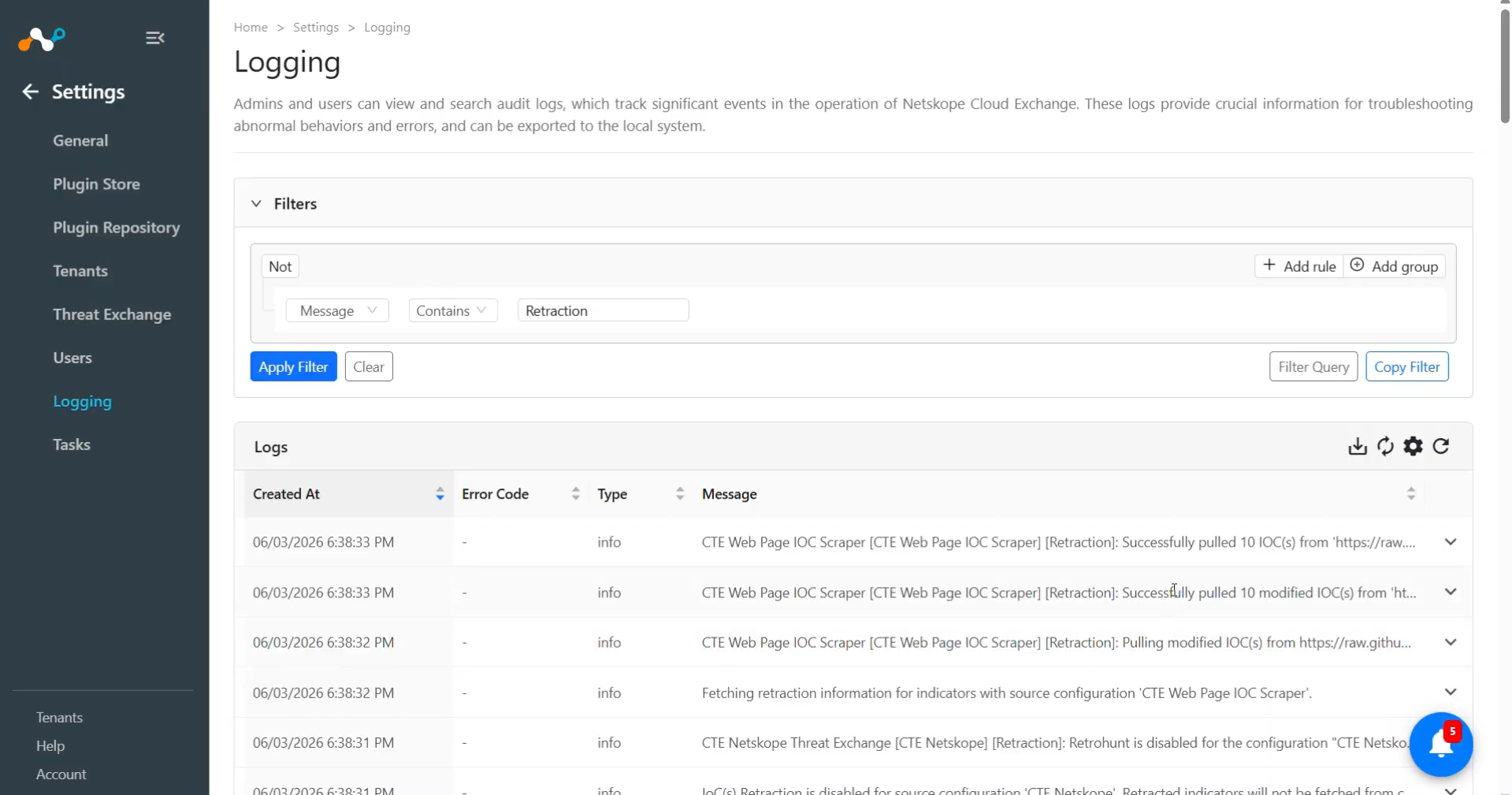Expand the 'Pulling modified IOC(s)' log row

pos(1451,642)
